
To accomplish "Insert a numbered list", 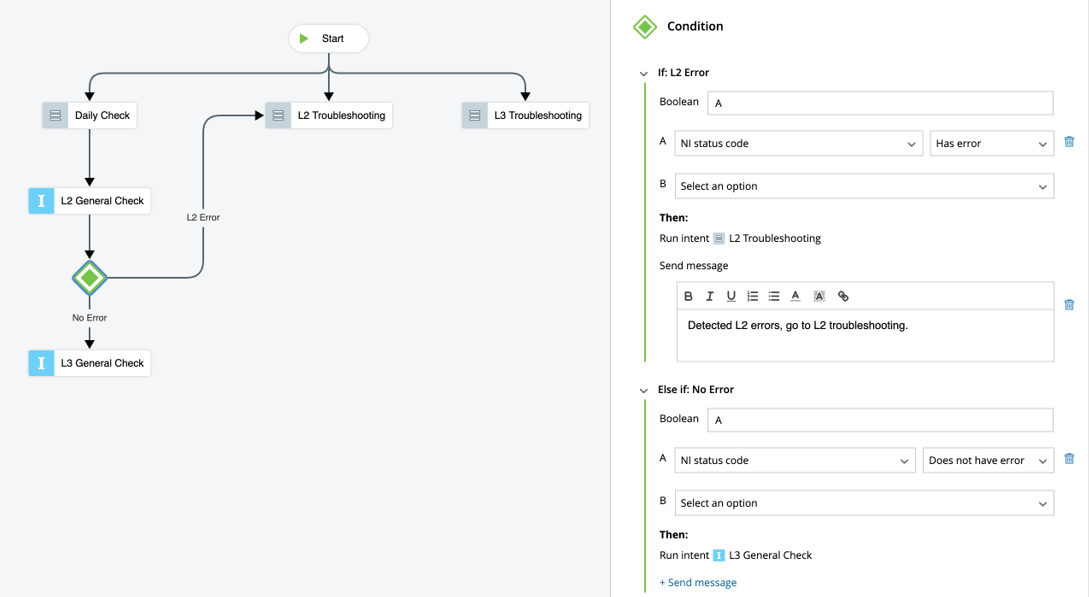I will (753, 296).
